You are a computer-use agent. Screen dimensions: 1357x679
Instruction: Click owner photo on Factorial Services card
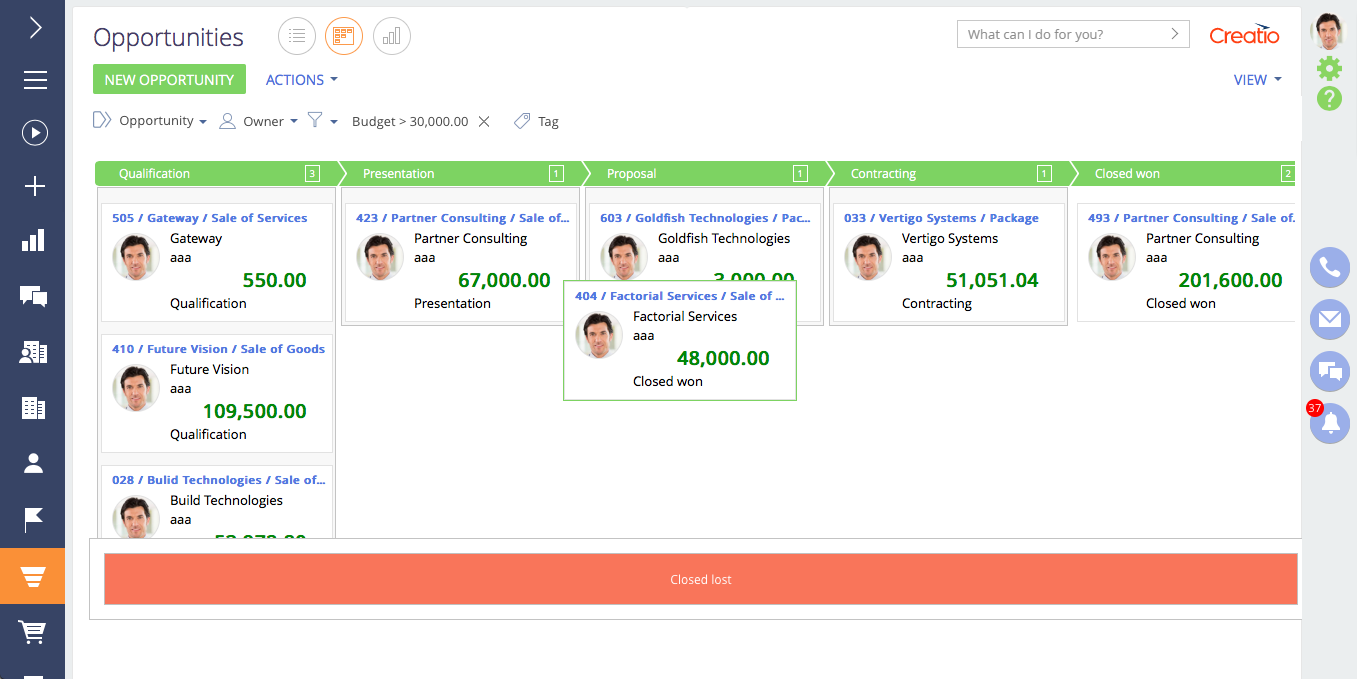click(x=599, y=335)
